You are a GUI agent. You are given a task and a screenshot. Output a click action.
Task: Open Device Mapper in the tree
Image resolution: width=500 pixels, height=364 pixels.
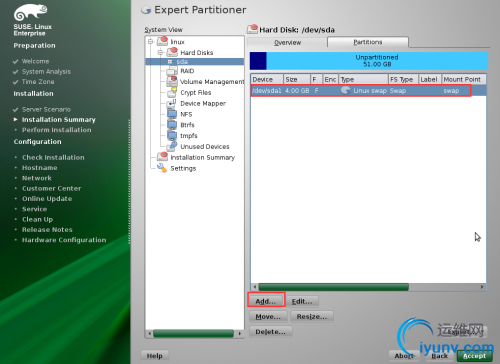(x=203, y=103)
